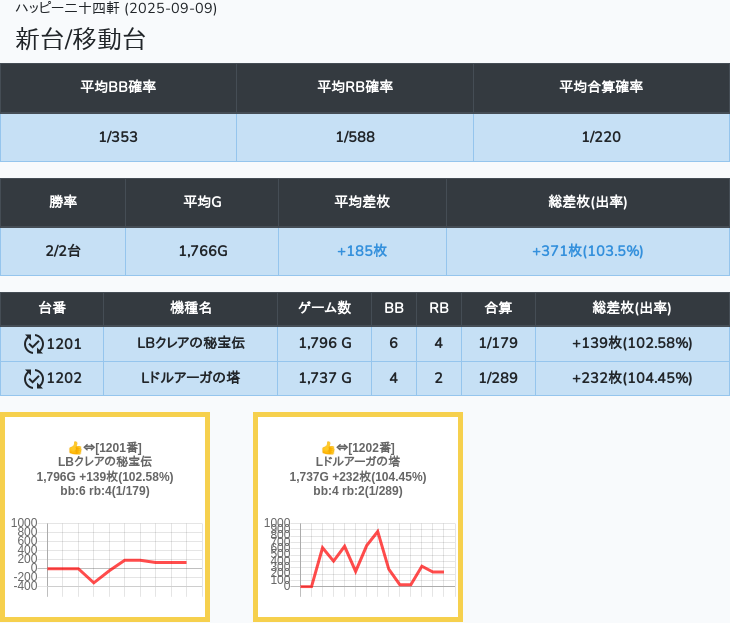
Task: Click thumbs-up icon on the 1201番 graph card
Action: tap(74, 447)
